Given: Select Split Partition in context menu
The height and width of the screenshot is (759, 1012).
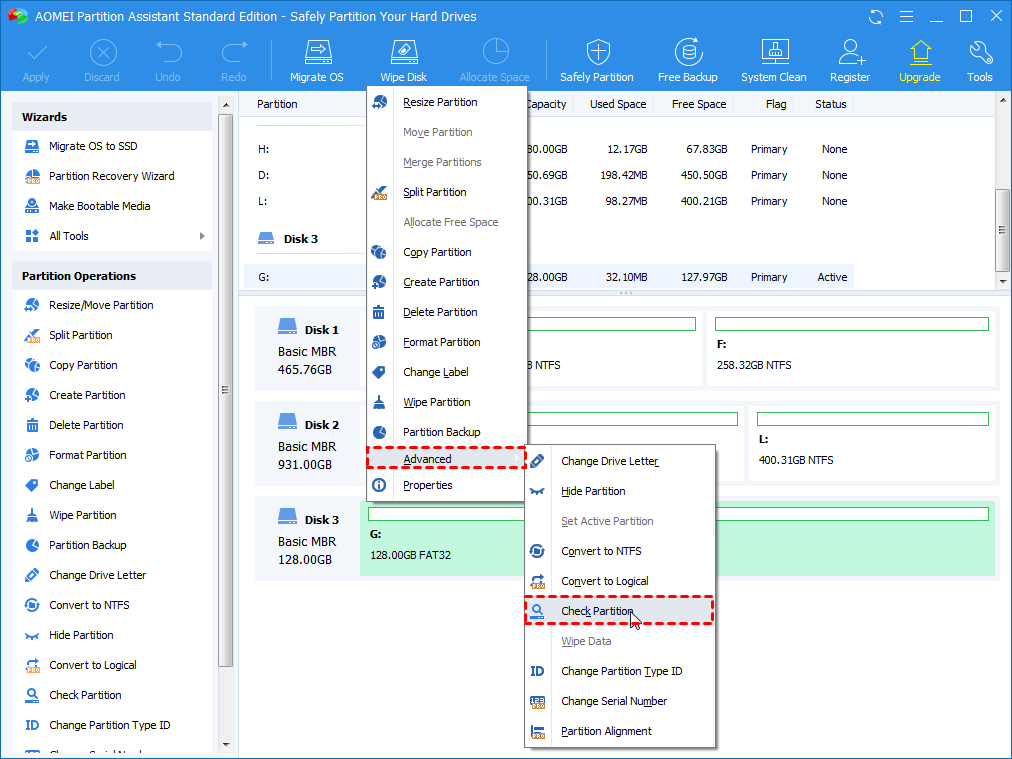Looking at the screenshot, I should (x=446, y=192).
